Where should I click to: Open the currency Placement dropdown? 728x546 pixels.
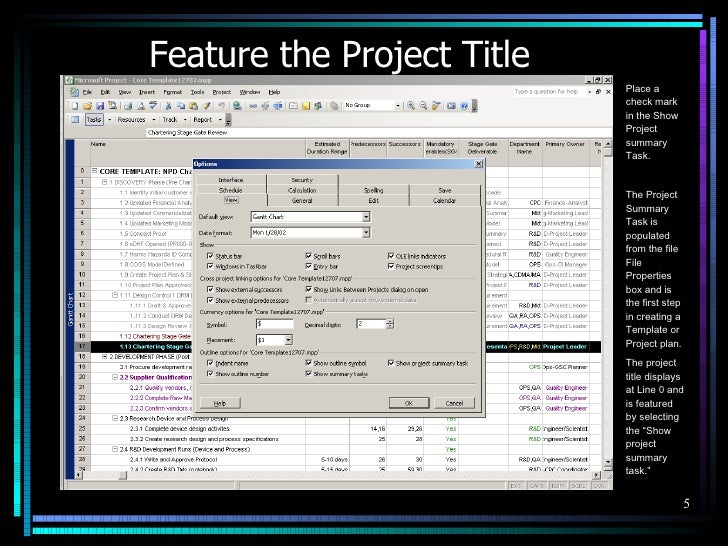[288, 340]
